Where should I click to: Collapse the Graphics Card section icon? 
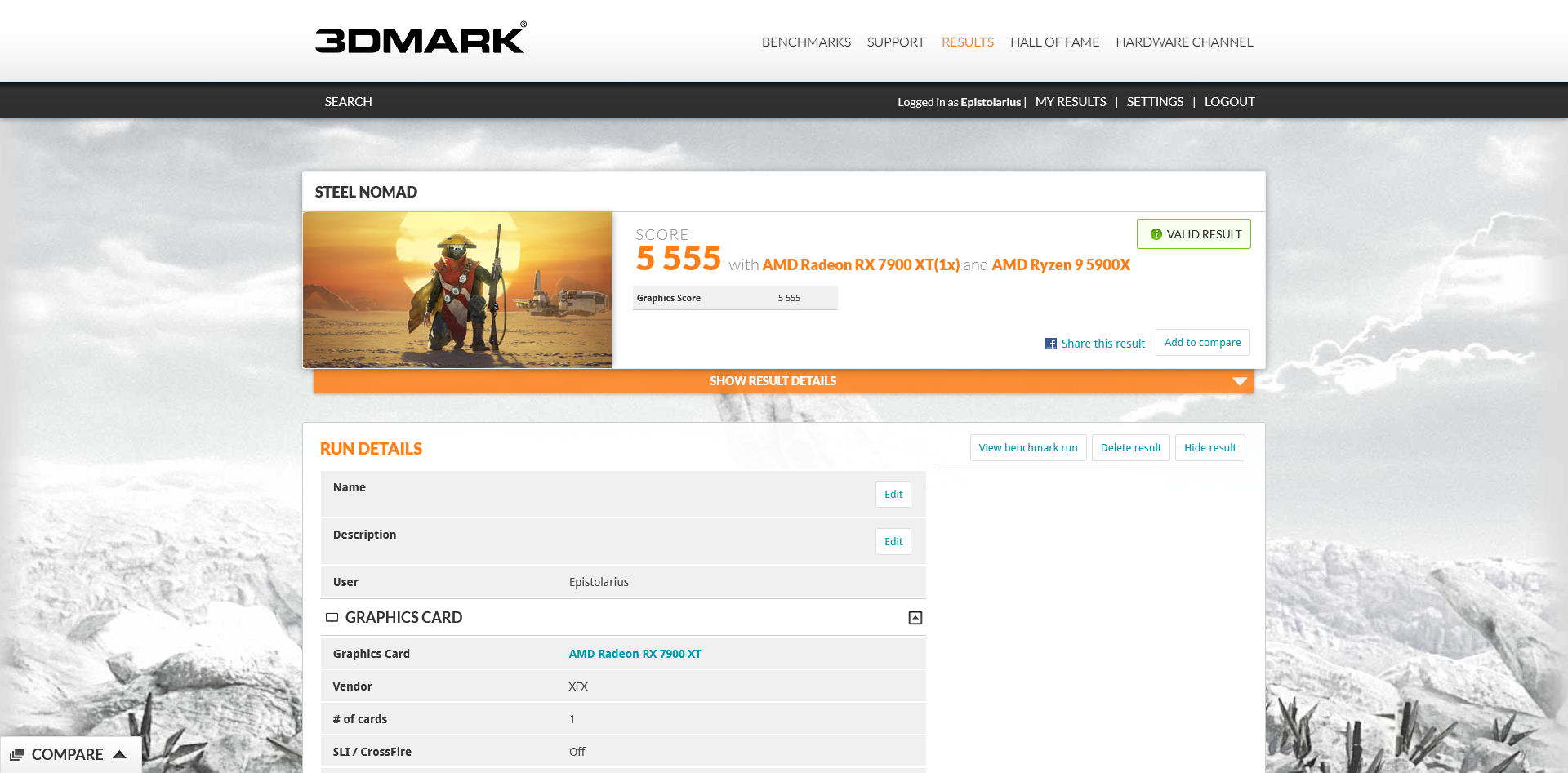[915, 618]
